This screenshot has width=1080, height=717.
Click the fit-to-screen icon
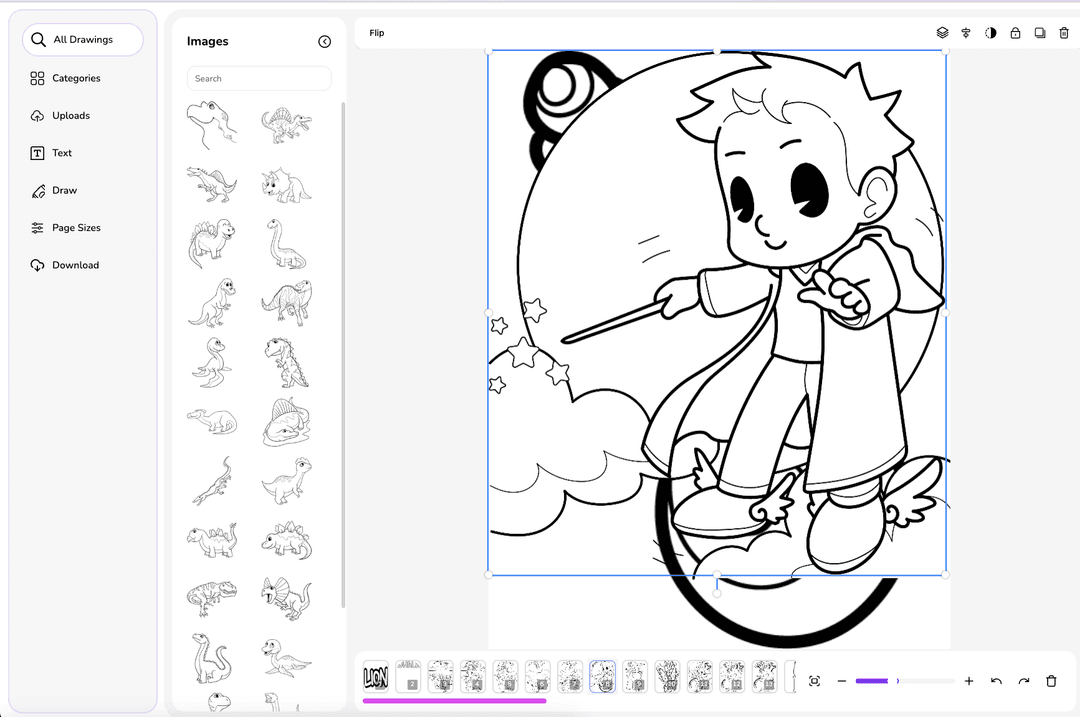pos(814,681)
